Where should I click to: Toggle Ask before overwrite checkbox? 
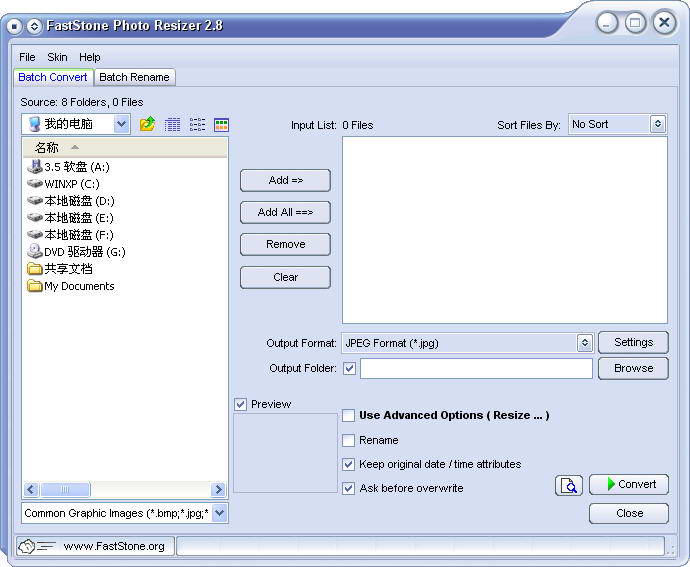tap(349, 488)
